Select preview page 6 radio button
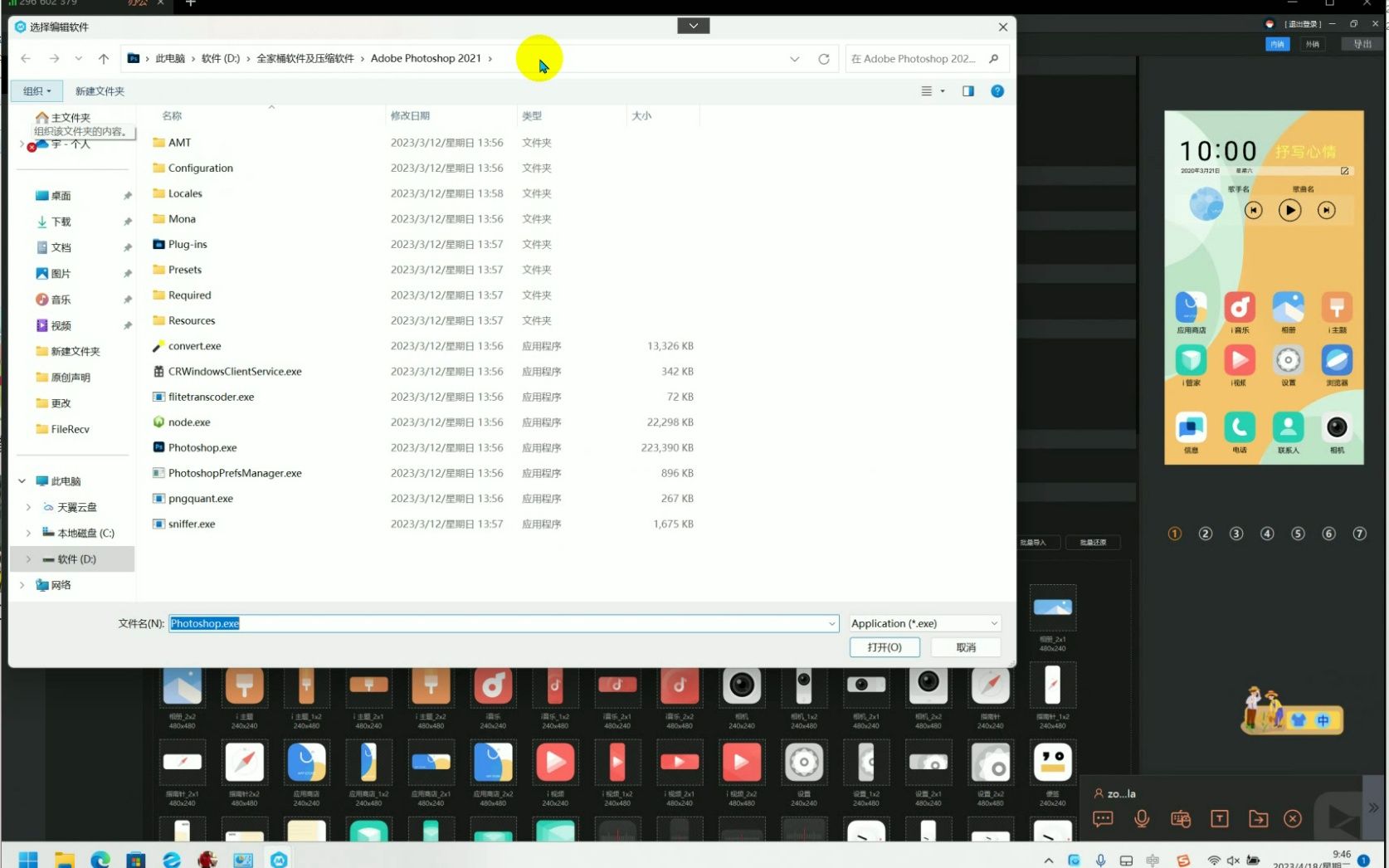 pyautogui.click(x=1328, y=534)
